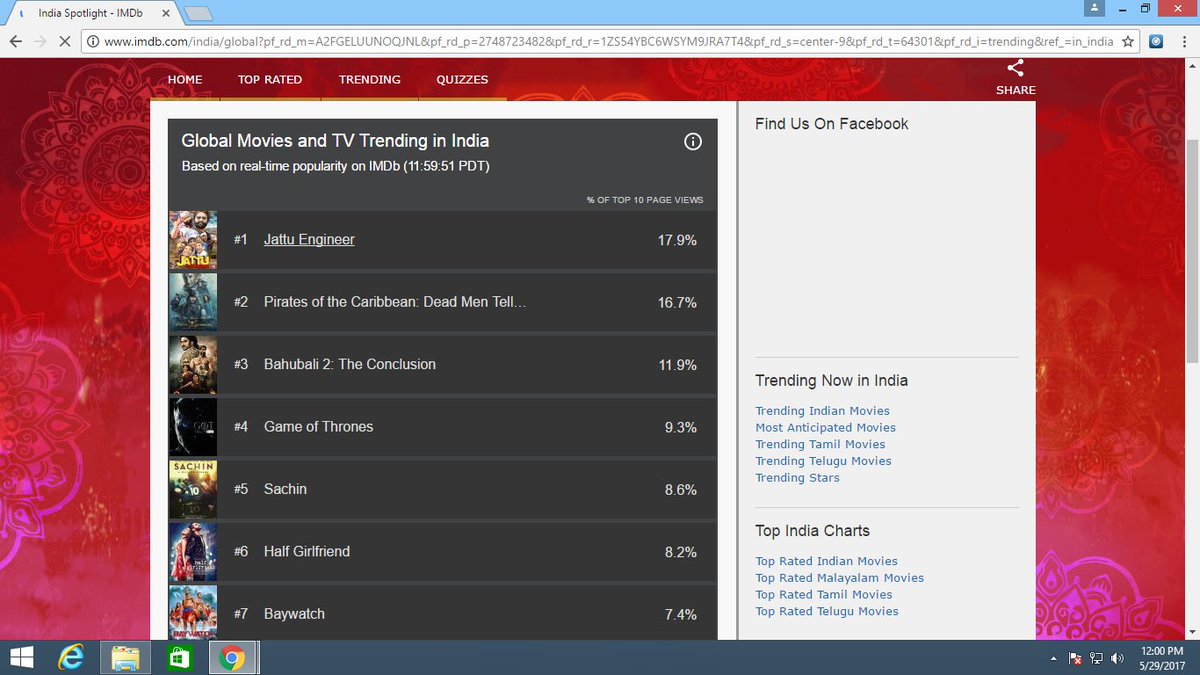Click browser back arrow

pos(16,42)
